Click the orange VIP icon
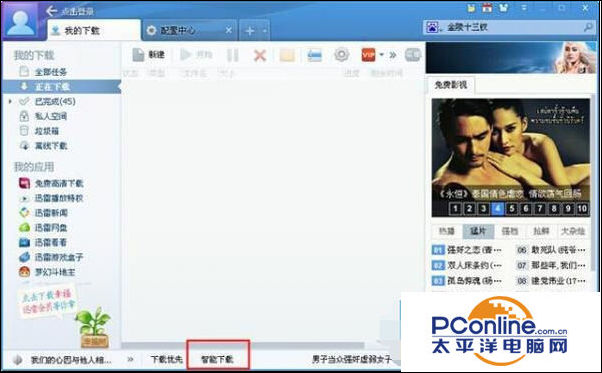Viewport: 602px width, 373px height. pos(368,55)
